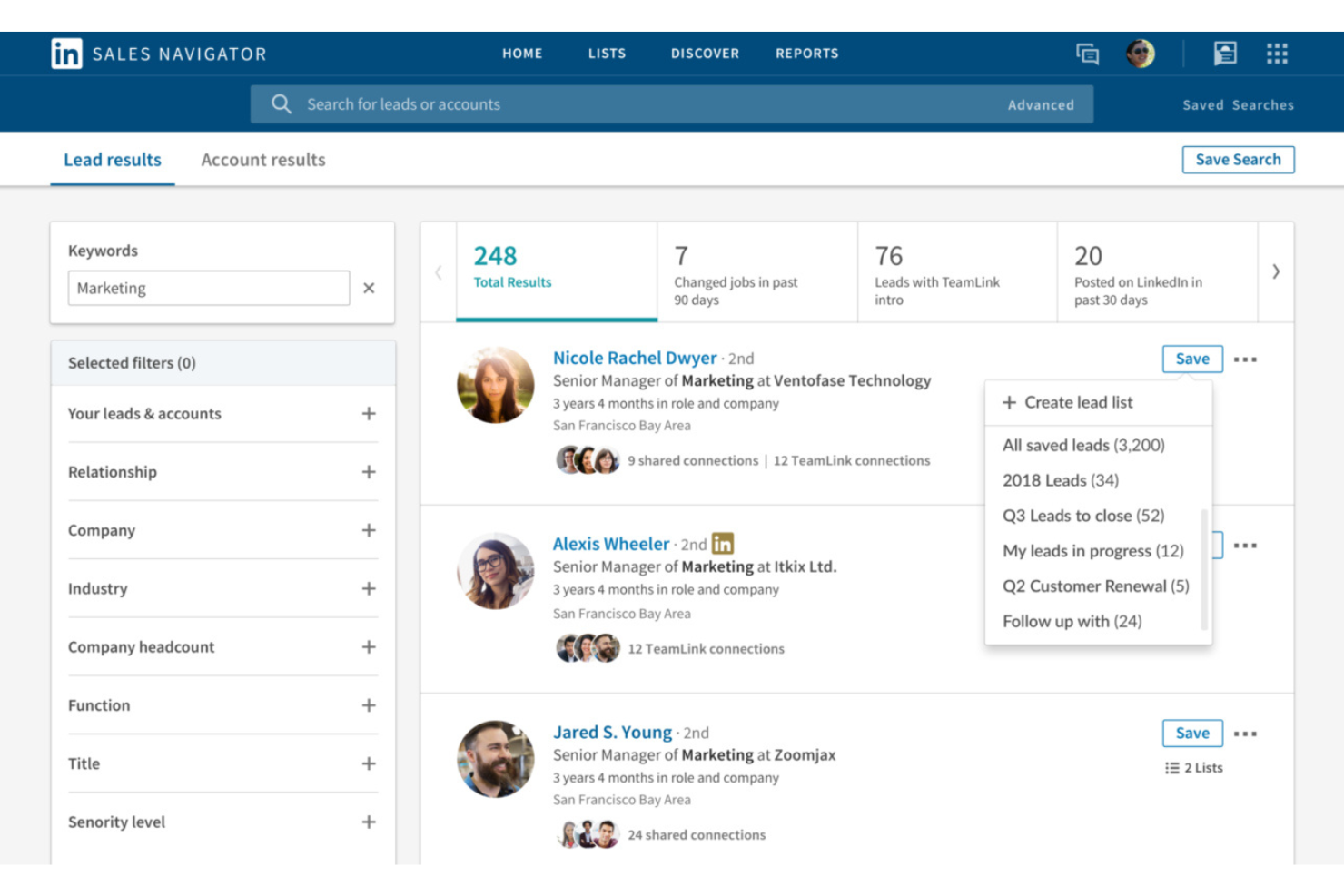Filter by 7 Changed jobs in past 90 days
Viewport: 1344px width, 896px height.
tap(757, 271)
